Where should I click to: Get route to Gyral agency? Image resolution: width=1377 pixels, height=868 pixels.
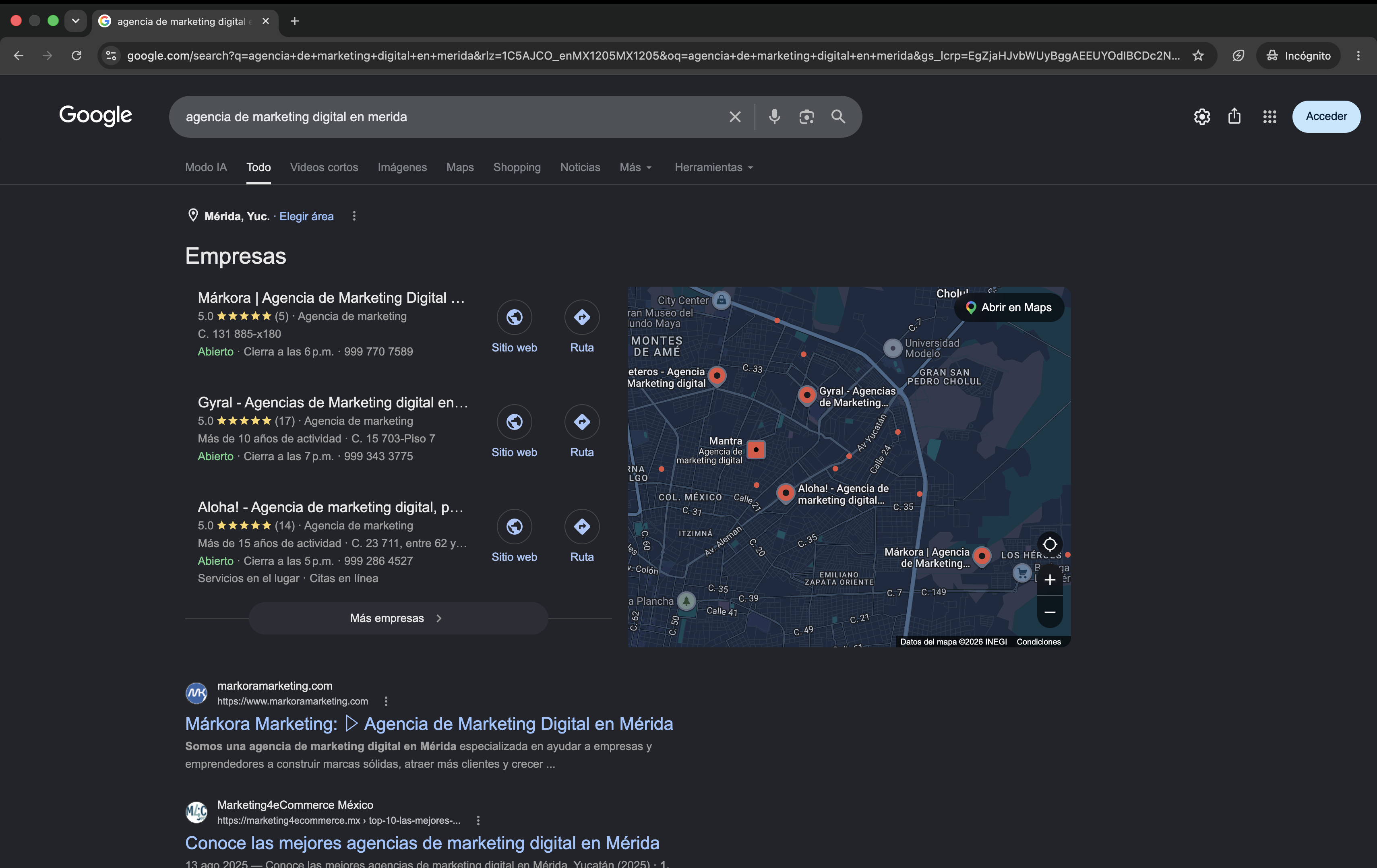click(581, 422)
